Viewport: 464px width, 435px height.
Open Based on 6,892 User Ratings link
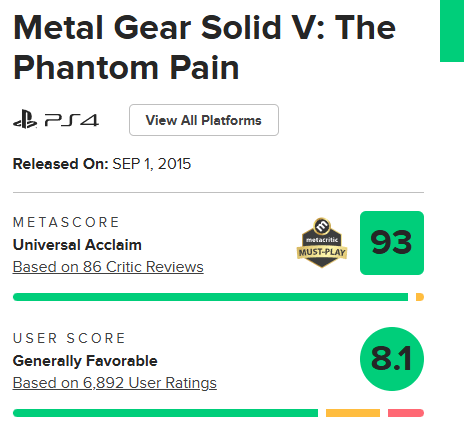tap(115, 383)
